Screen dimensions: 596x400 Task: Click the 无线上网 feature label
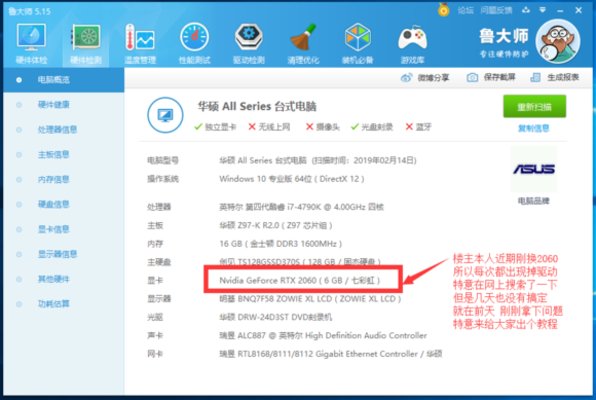click(x=269, y=127)
